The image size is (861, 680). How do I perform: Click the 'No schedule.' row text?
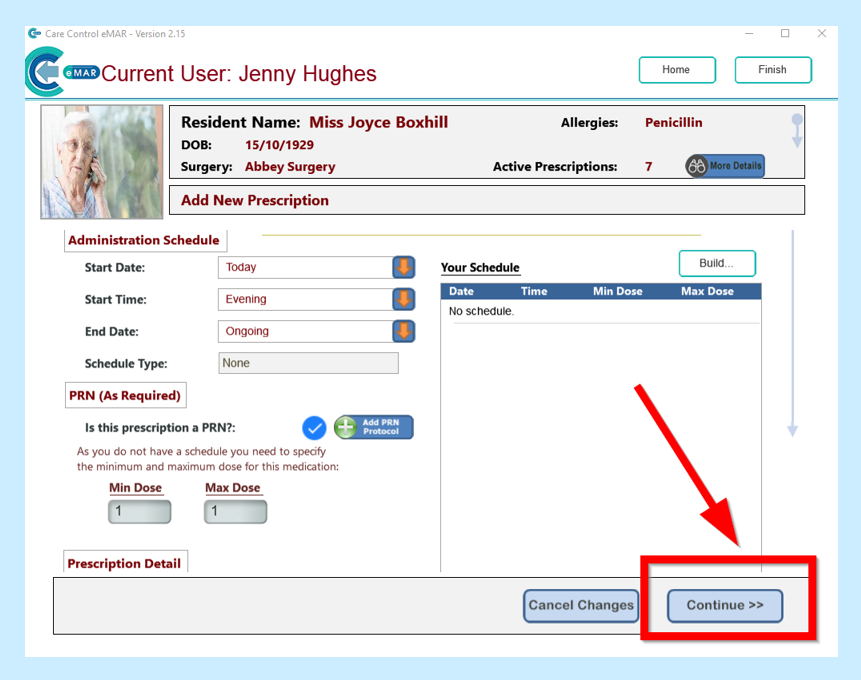(482, 311)
